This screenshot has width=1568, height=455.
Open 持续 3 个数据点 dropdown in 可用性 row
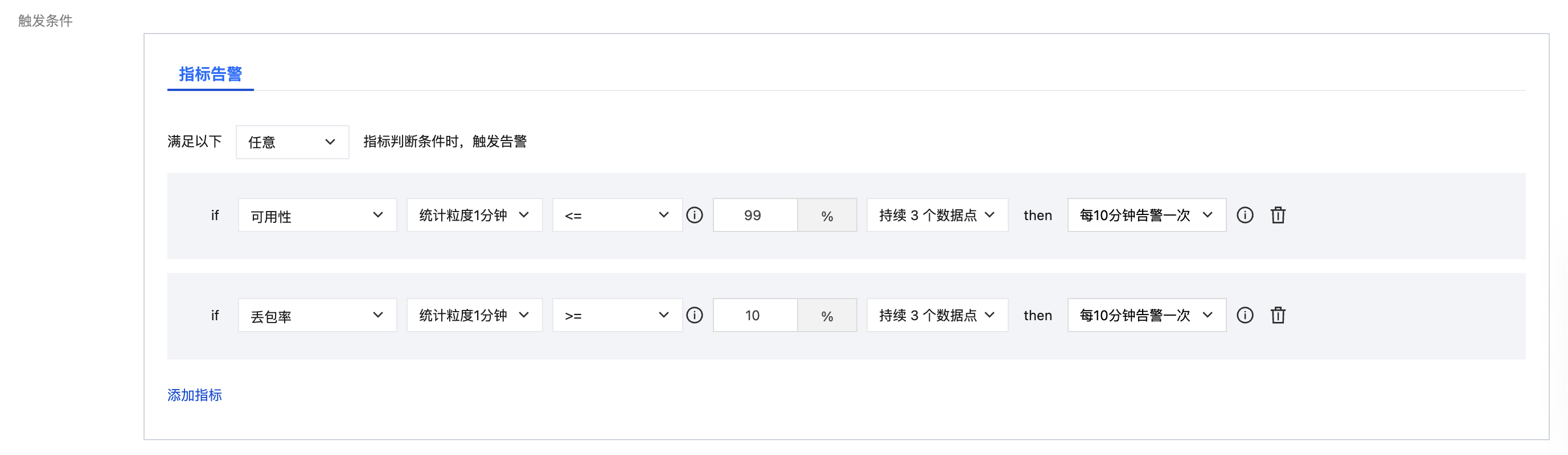(x=937, y=216)
